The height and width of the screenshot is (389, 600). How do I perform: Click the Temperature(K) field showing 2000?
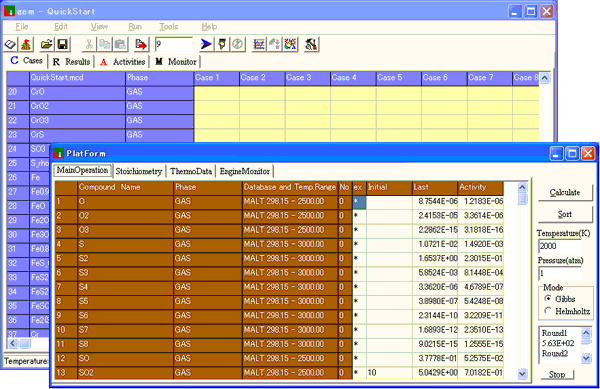pyautogui.click(x=560, y=246)
